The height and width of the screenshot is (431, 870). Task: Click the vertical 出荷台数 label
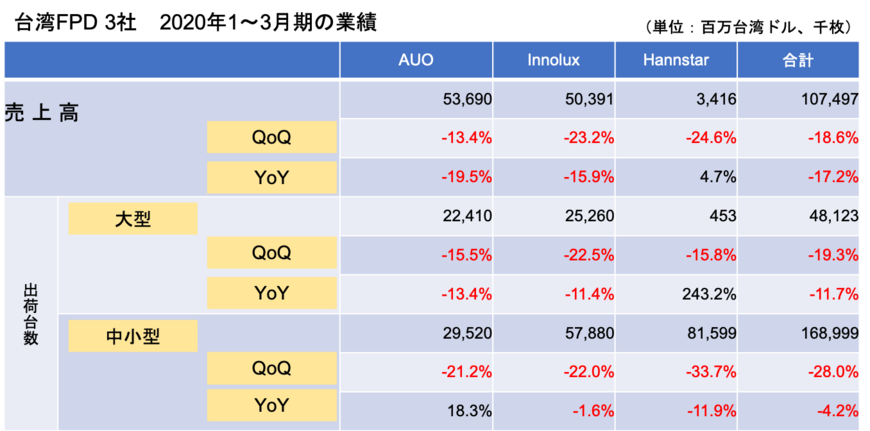pyautogui.click(x=30, y=314)
